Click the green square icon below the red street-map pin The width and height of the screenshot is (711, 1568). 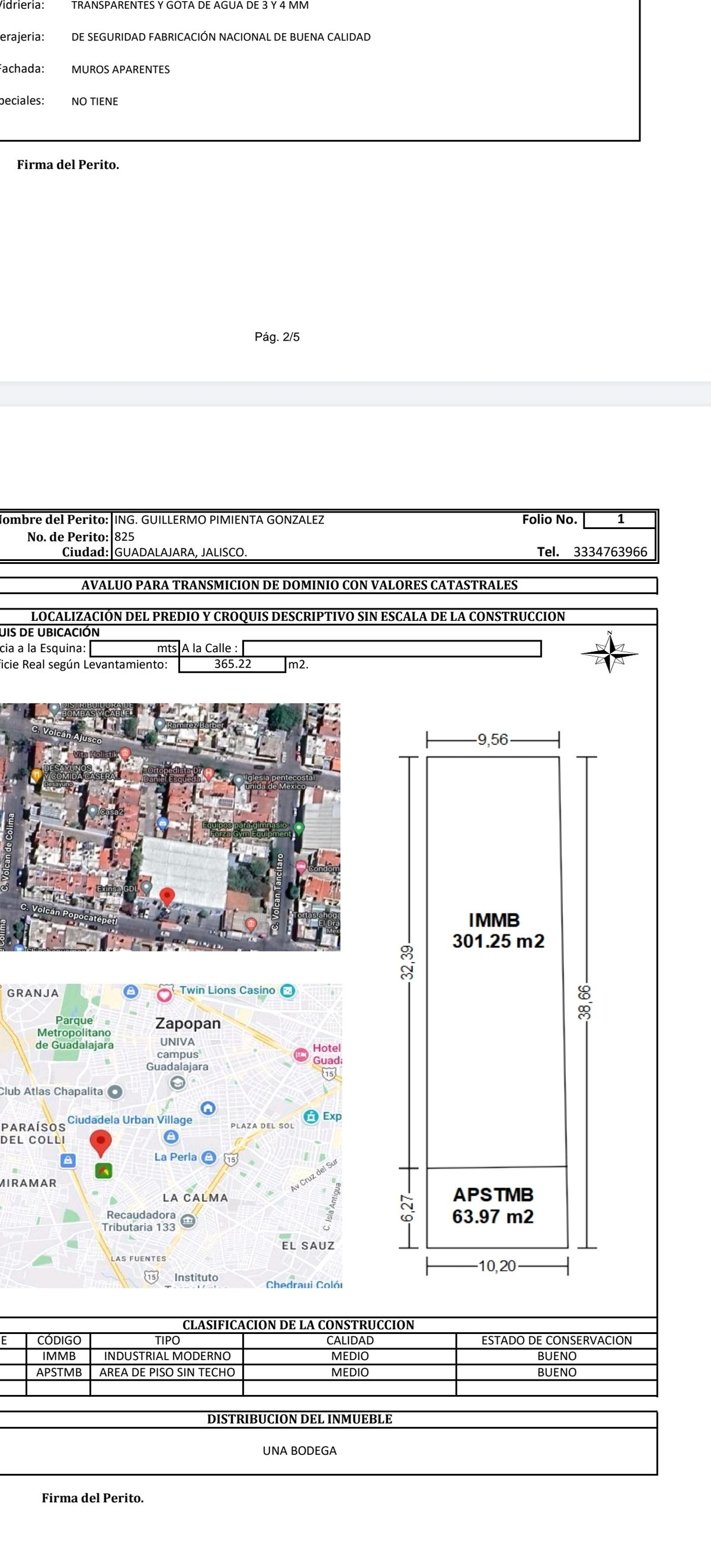pyautogui.click(x=104, y=1171)
